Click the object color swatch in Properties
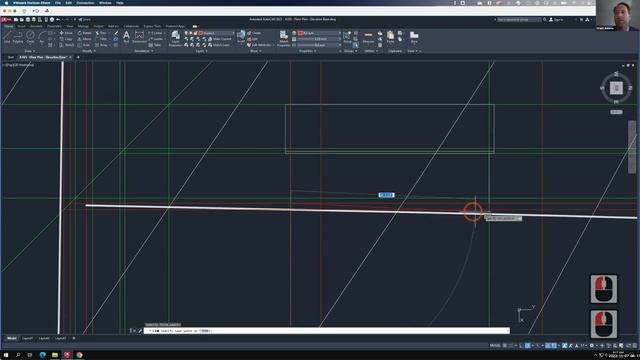The width and height of the screenshot is (640, 360). click(300, 33)
